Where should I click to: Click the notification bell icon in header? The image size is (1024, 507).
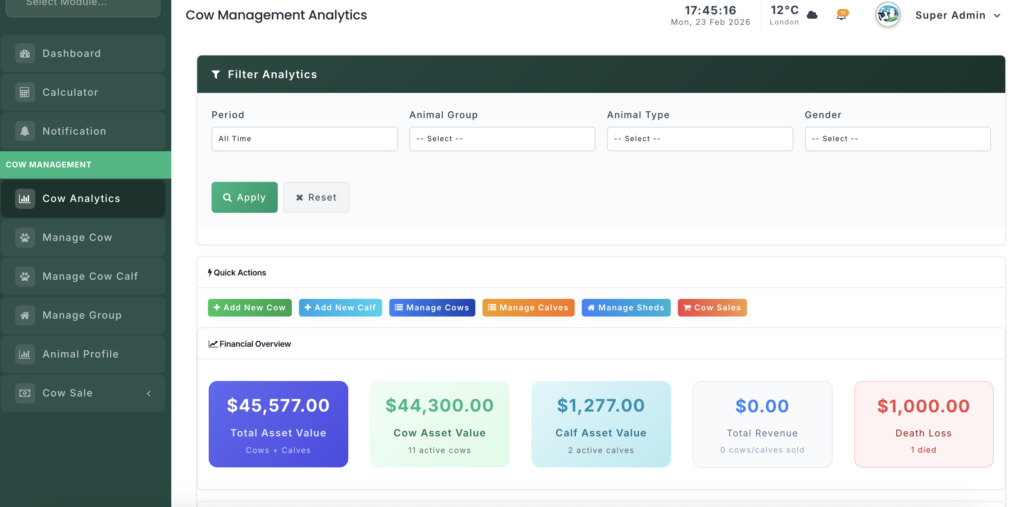(x=842, y=15)
